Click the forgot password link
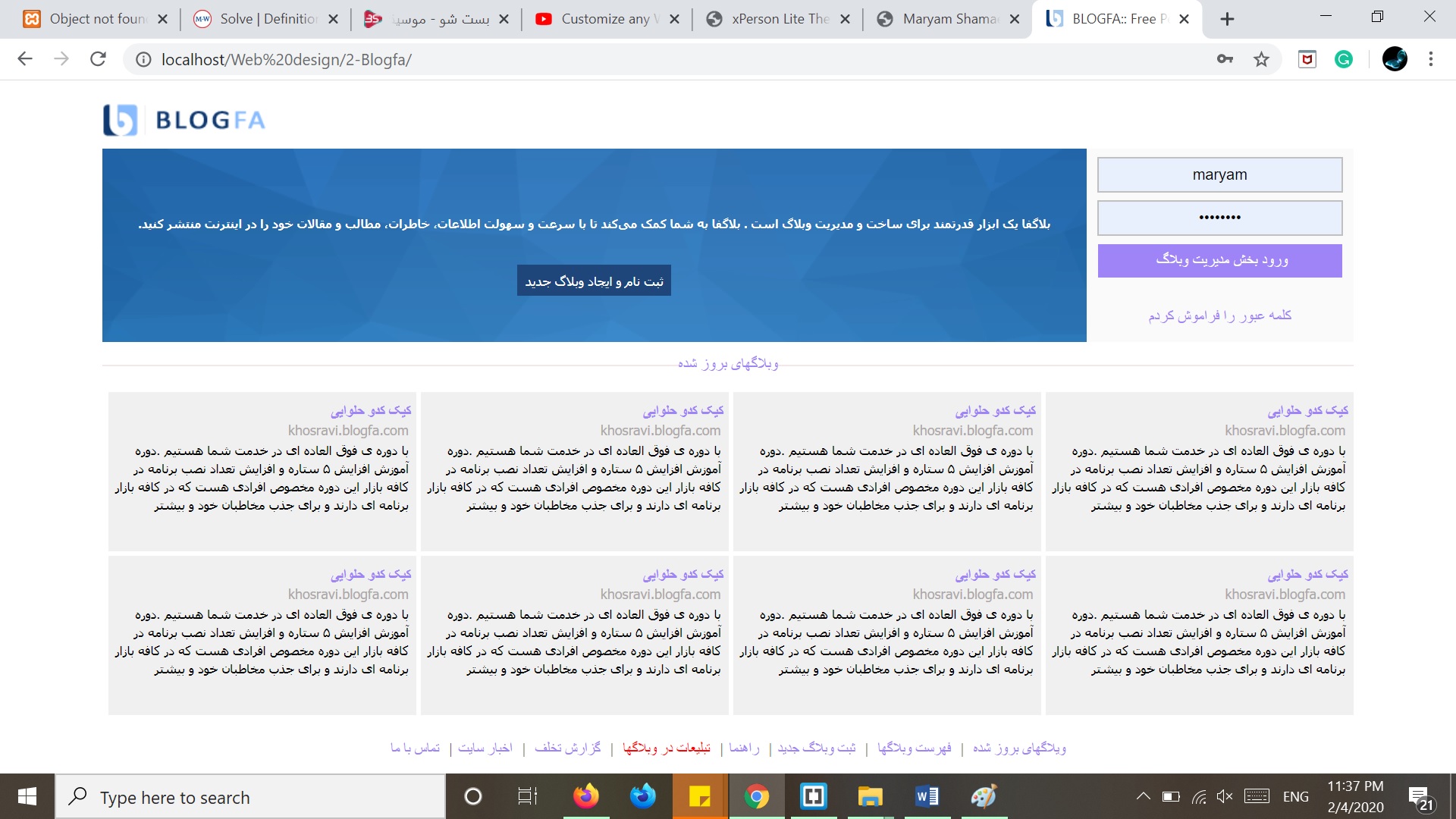 coord(1219,315)
